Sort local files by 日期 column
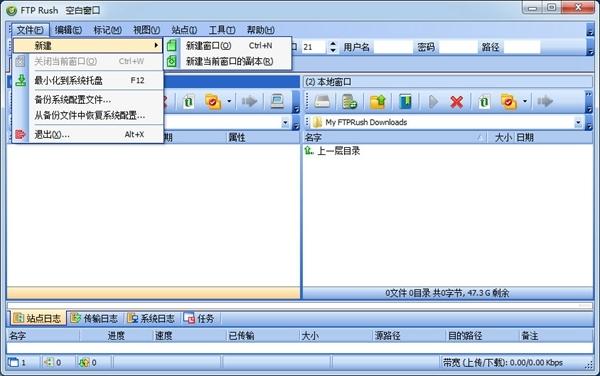This screenshot has width=600, height=376. pyautogui.click(x=553, y=138)
